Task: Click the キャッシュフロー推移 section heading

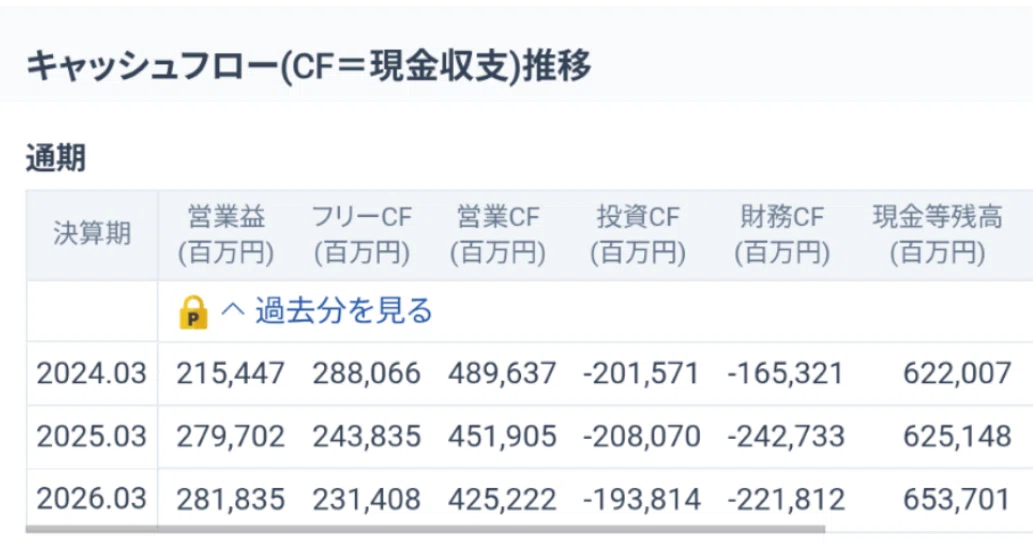Action: pyautogui.click(x=308, y=66)
